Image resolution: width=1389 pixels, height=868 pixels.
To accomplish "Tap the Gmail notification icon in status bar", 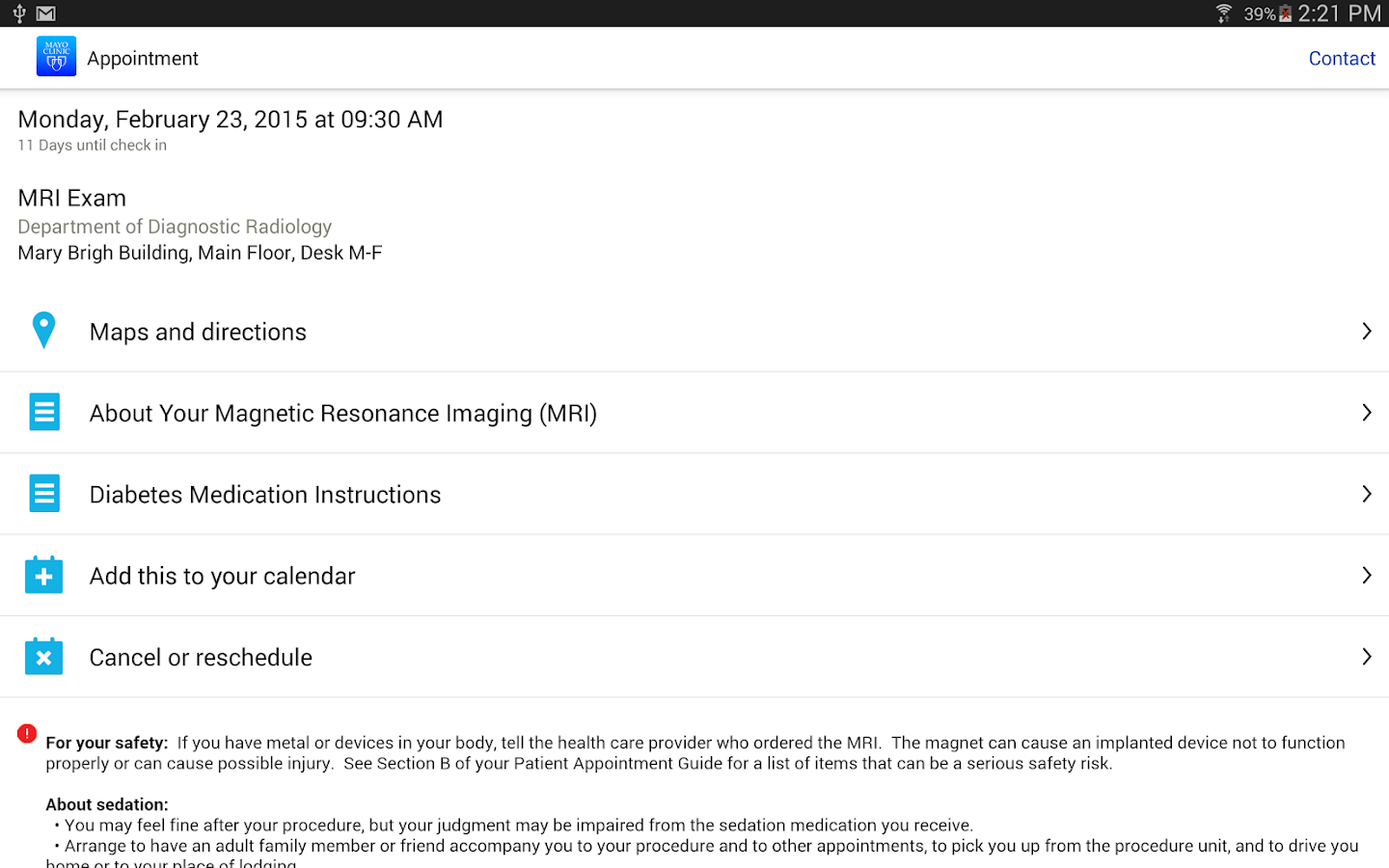I will point(45,14).
